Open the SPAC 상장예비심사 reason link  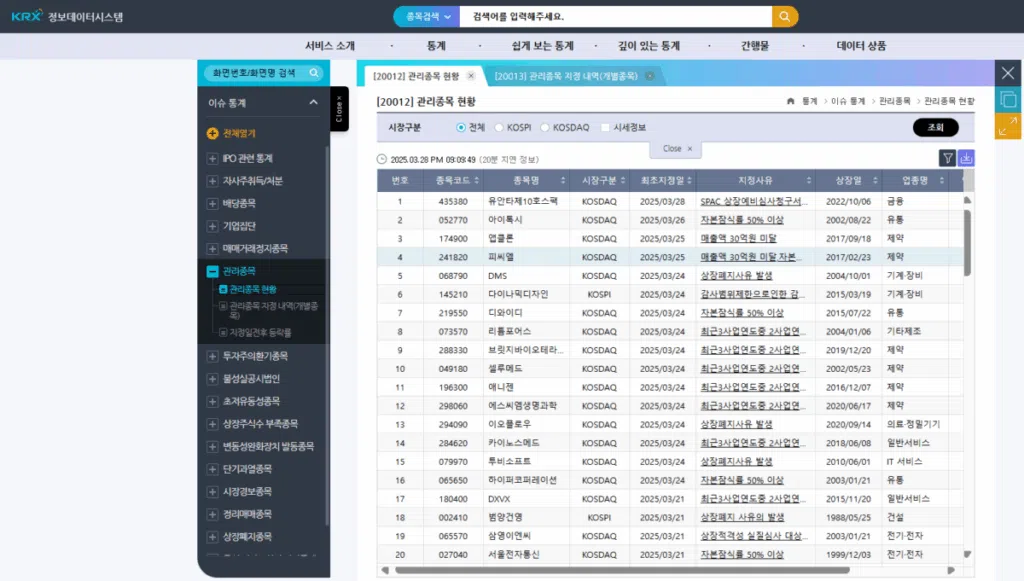(x=751, y=201)
